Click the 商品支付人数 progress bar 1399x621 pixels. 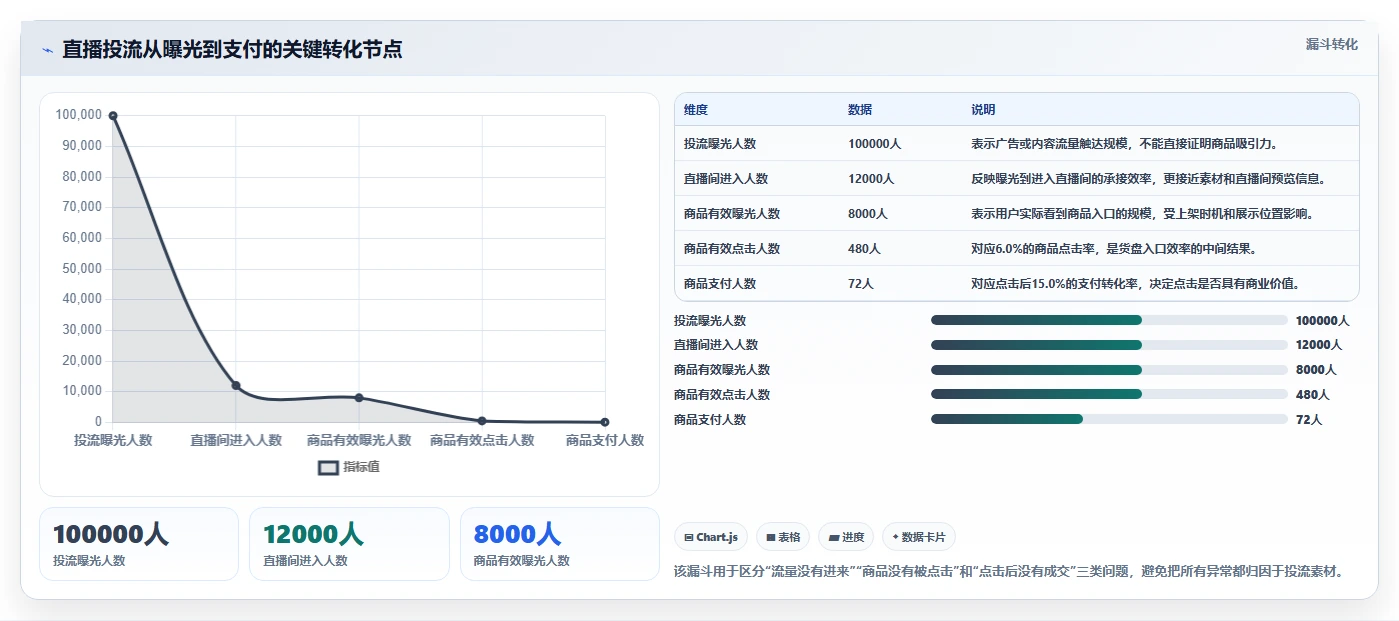coord(1109,419)
